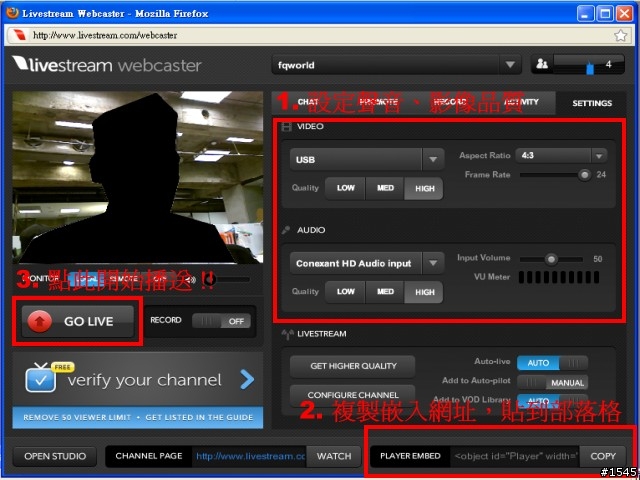
Task: Click the viewers people icon
Action: [x=542, y=64]
